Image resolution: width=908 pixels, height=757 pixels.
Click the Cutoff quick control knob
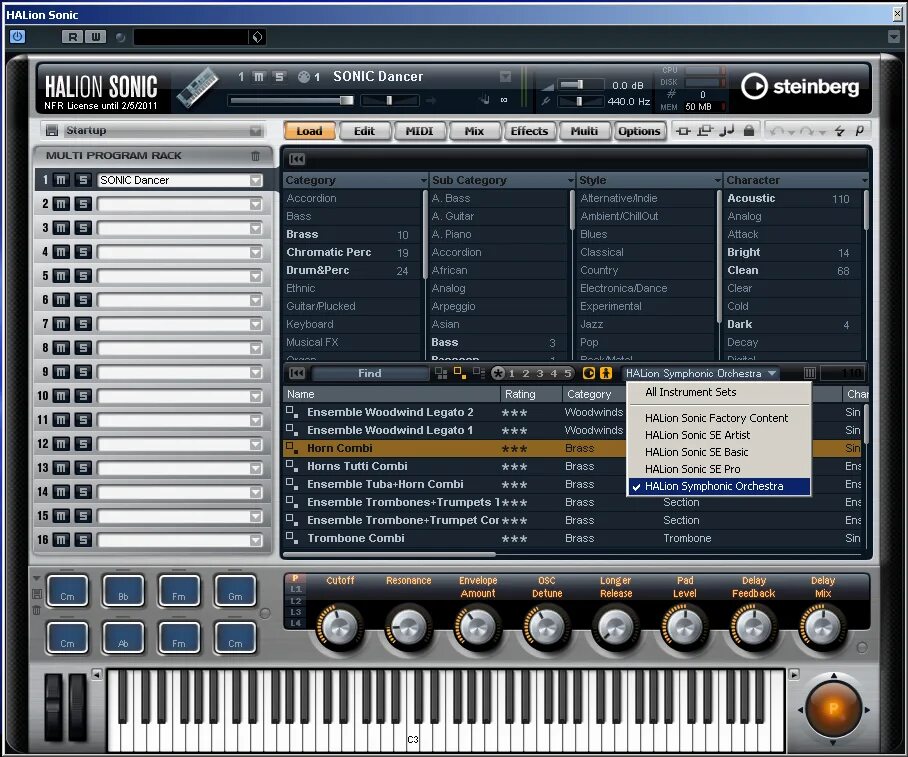[x=339, y=627]
